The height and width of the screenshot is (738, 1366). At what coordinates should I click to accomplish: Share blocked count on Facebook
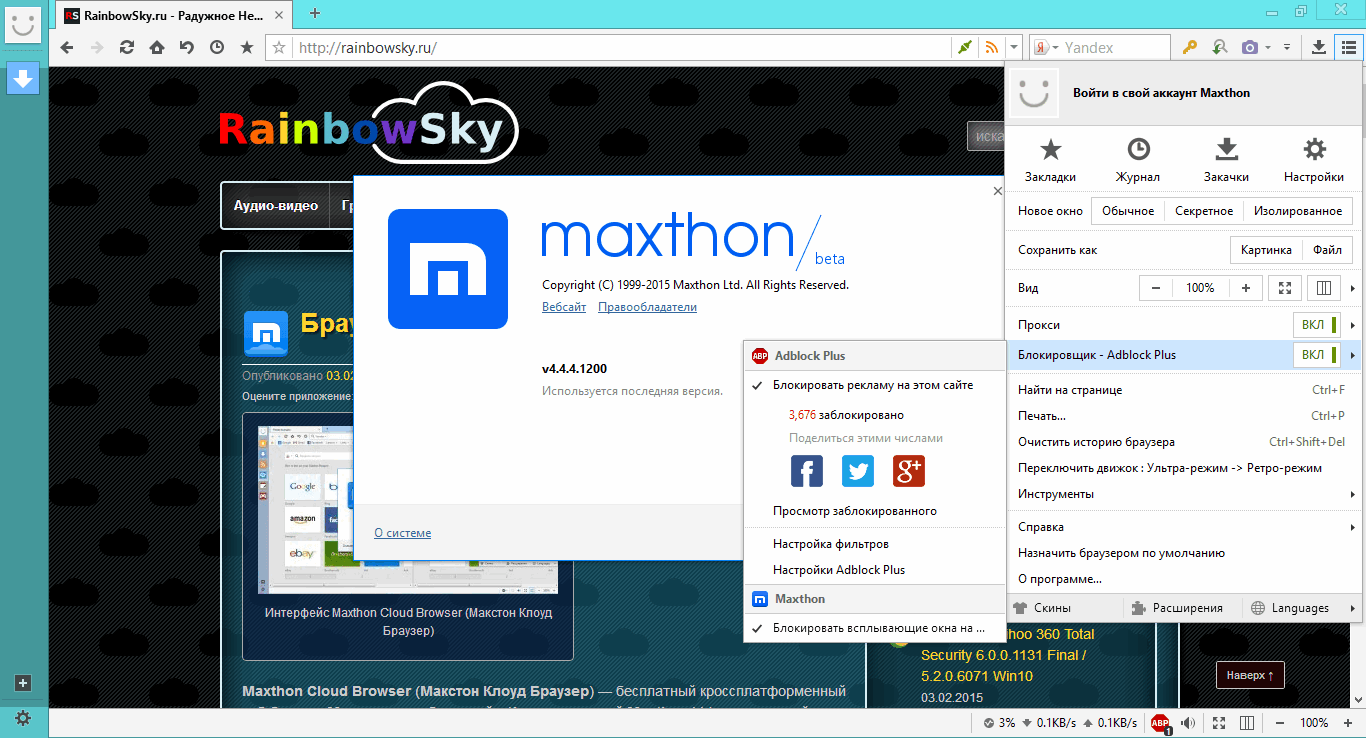point(807,471)
